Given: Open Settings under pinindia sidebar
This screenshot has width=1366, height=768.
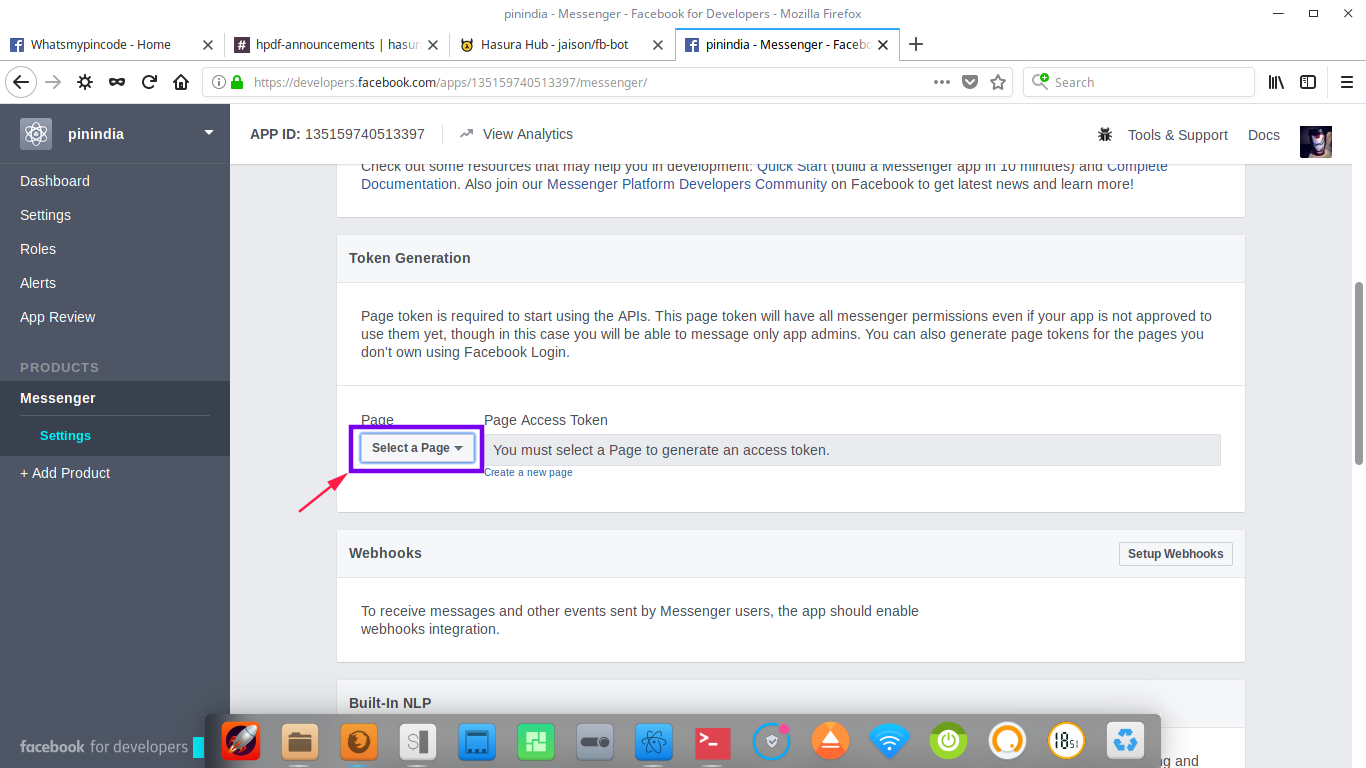Looking at the screenshot, I should click(x=45, y=215).
